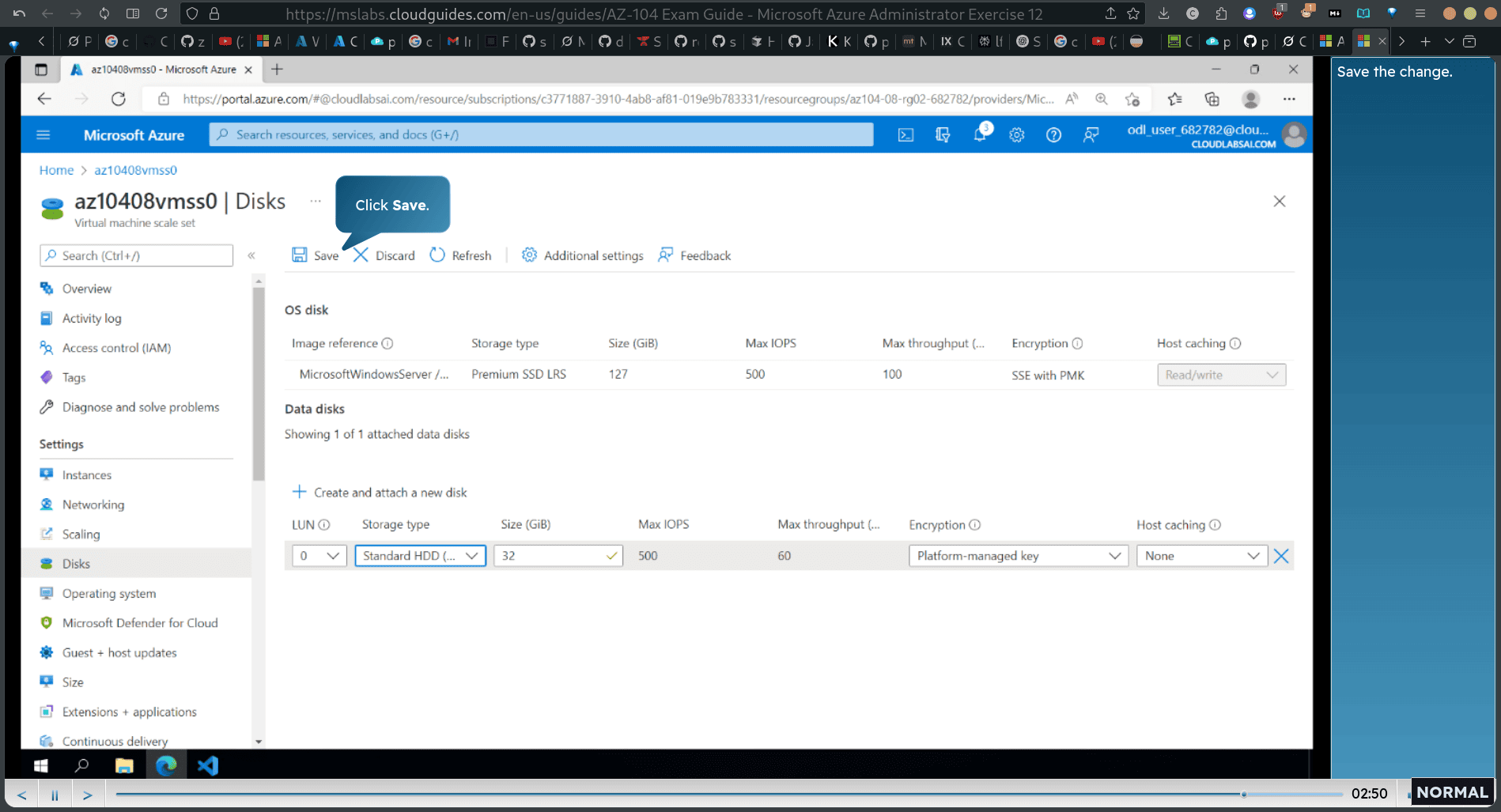Open Extensions + applications
This screenshot has width=1501, height=812.
tap(130, 712)
